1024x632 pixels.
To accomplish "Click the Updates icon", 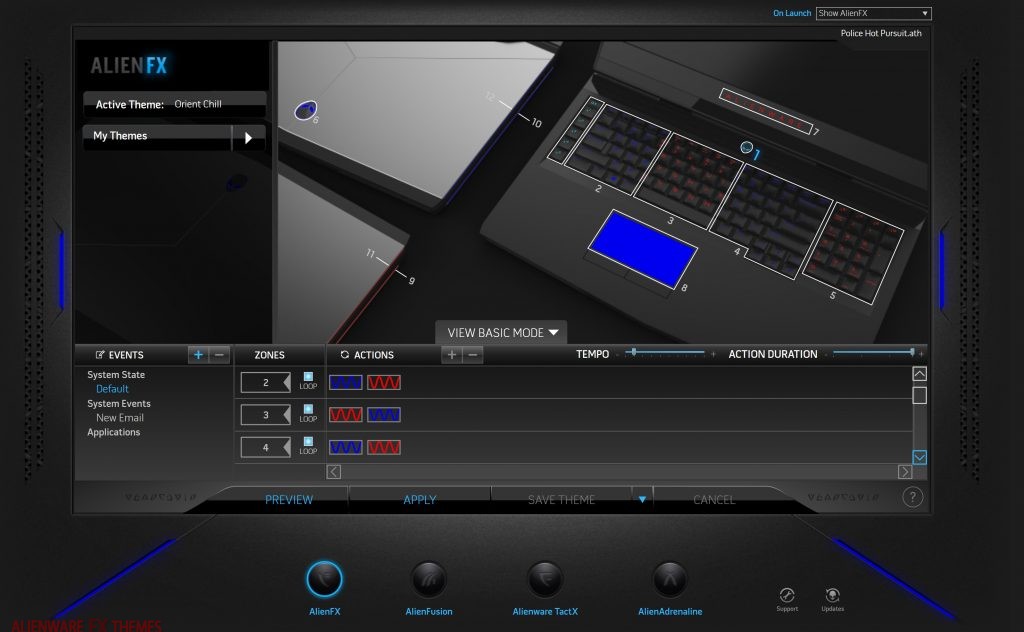I will [832, 595].
